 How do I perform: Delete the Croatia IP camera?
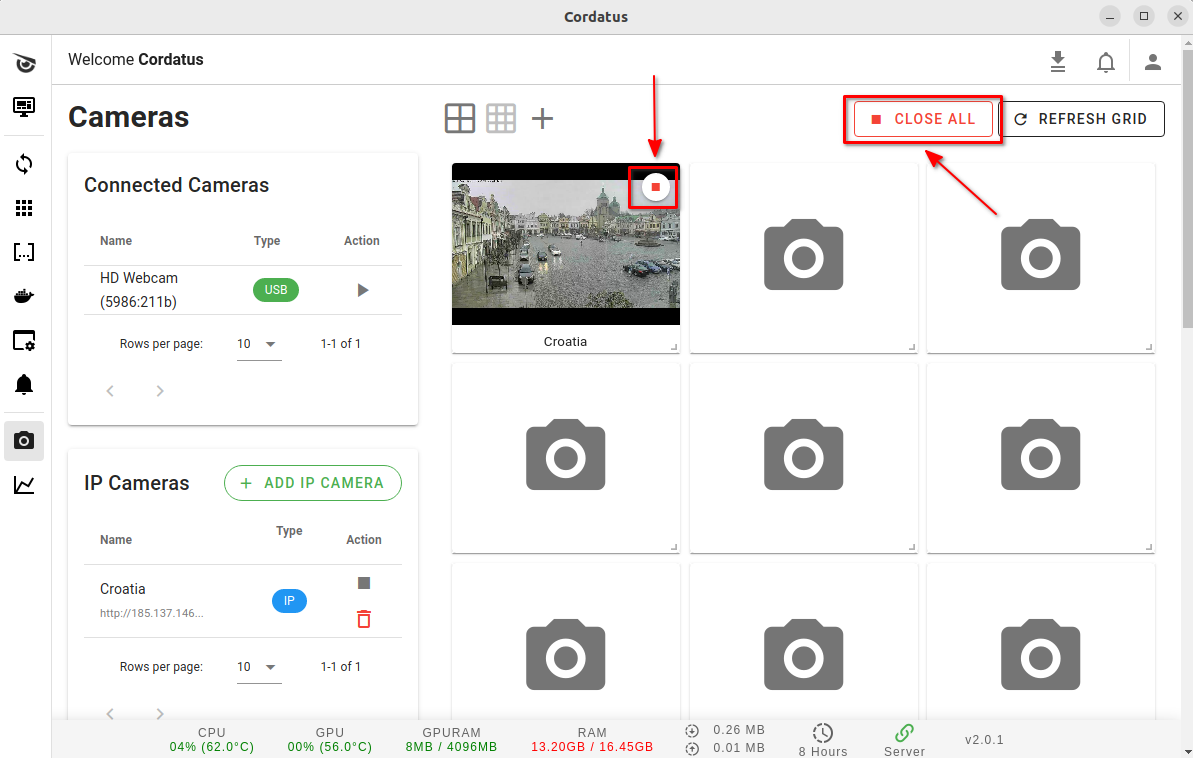(x=364, y=619)
